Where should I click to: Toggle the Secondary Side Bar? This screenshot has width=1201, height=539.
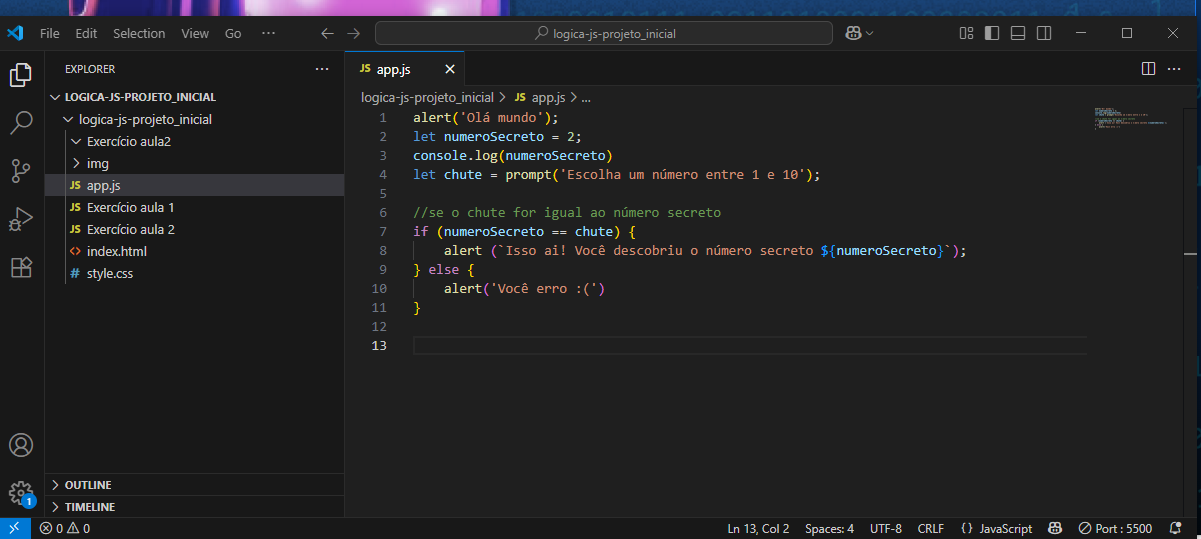pyautogui.click(x=1044, y=33)
